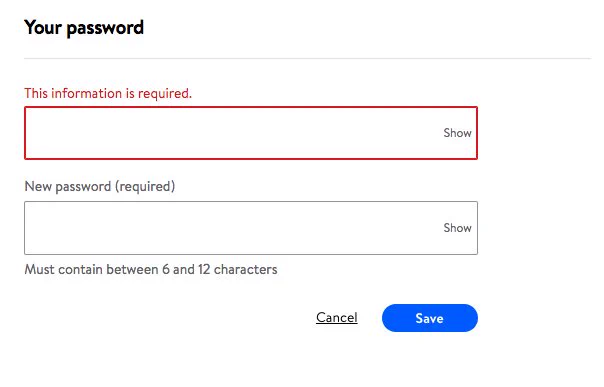Click the 6 to 12 characters hint text
604x387 pixels.
(151, 269)
